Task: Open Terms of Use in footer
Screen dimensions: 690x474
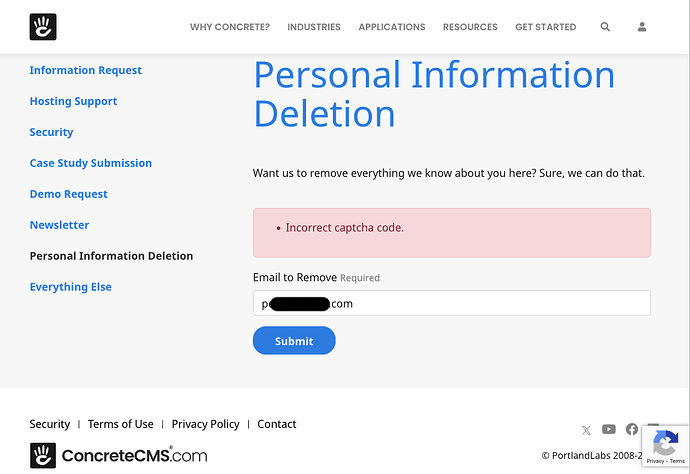Action: [121, 424]
